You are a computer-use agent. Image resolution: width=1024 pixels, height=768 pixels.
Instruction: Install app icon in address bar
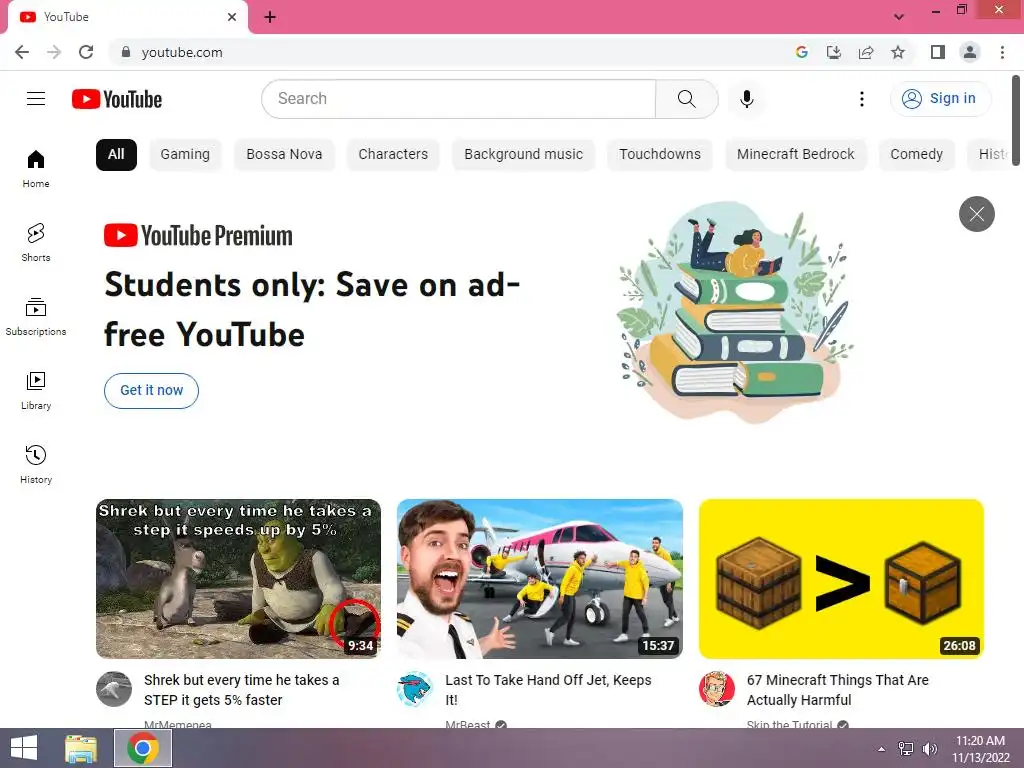[x=834, y=52]
